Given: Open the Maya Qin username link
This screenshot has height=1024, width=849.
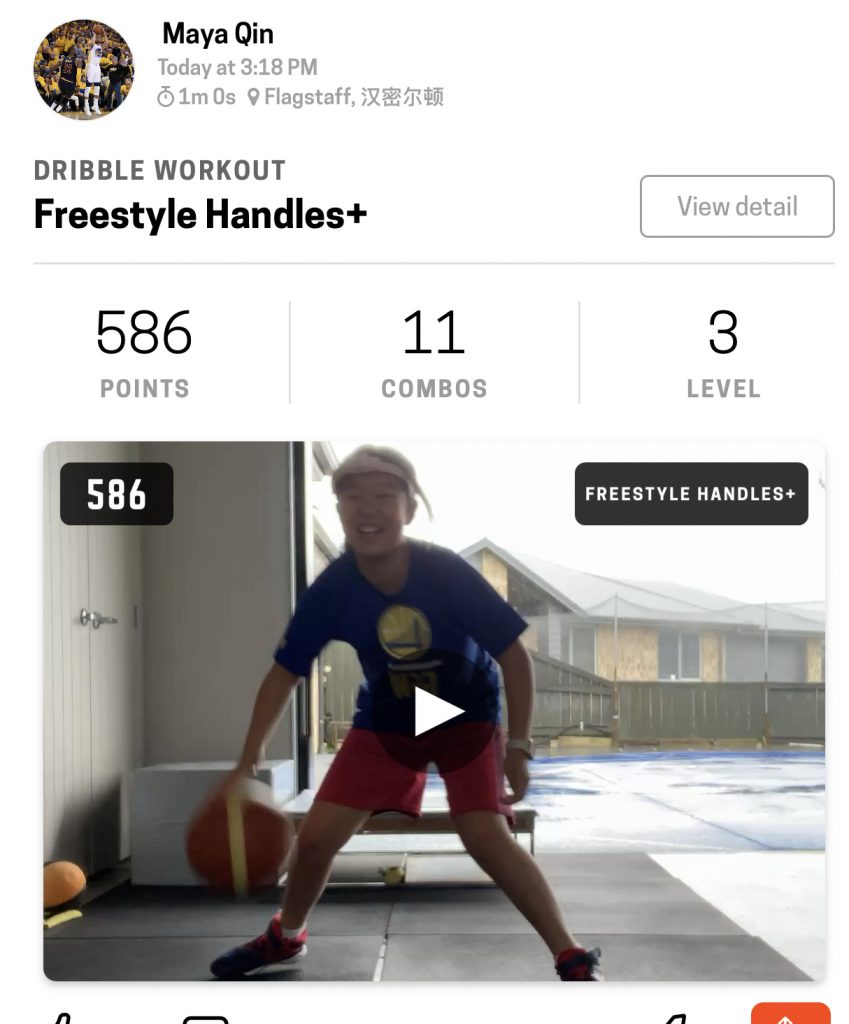Looking at the screenshot, I should [x=217, y=34].
